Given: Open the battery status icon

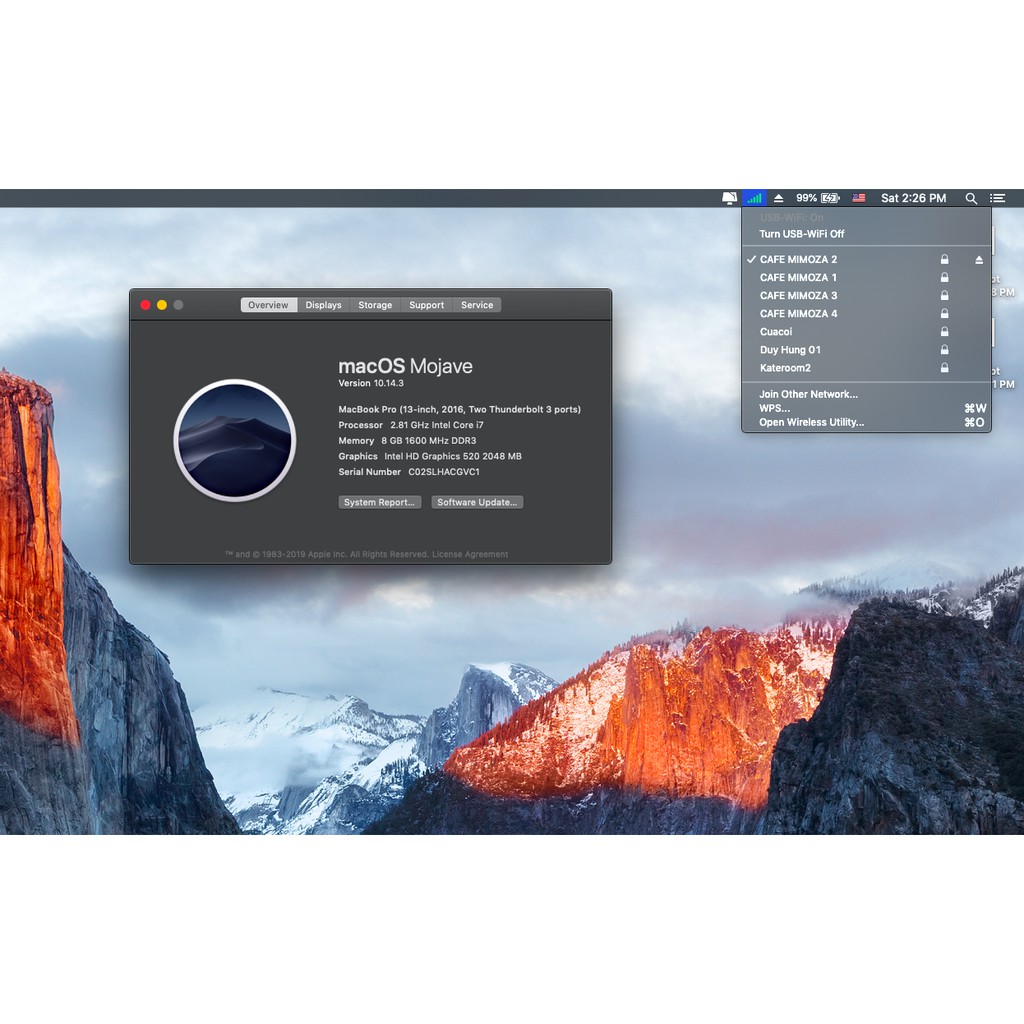Looking at the screenshot, I should point(830,198).
